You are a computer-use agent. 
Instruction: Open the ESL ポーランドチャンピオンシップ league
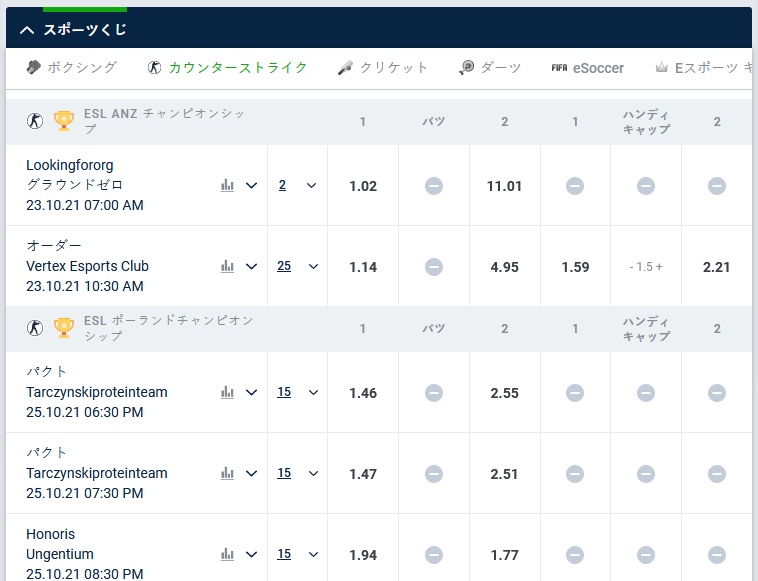(x=168, y=328)
